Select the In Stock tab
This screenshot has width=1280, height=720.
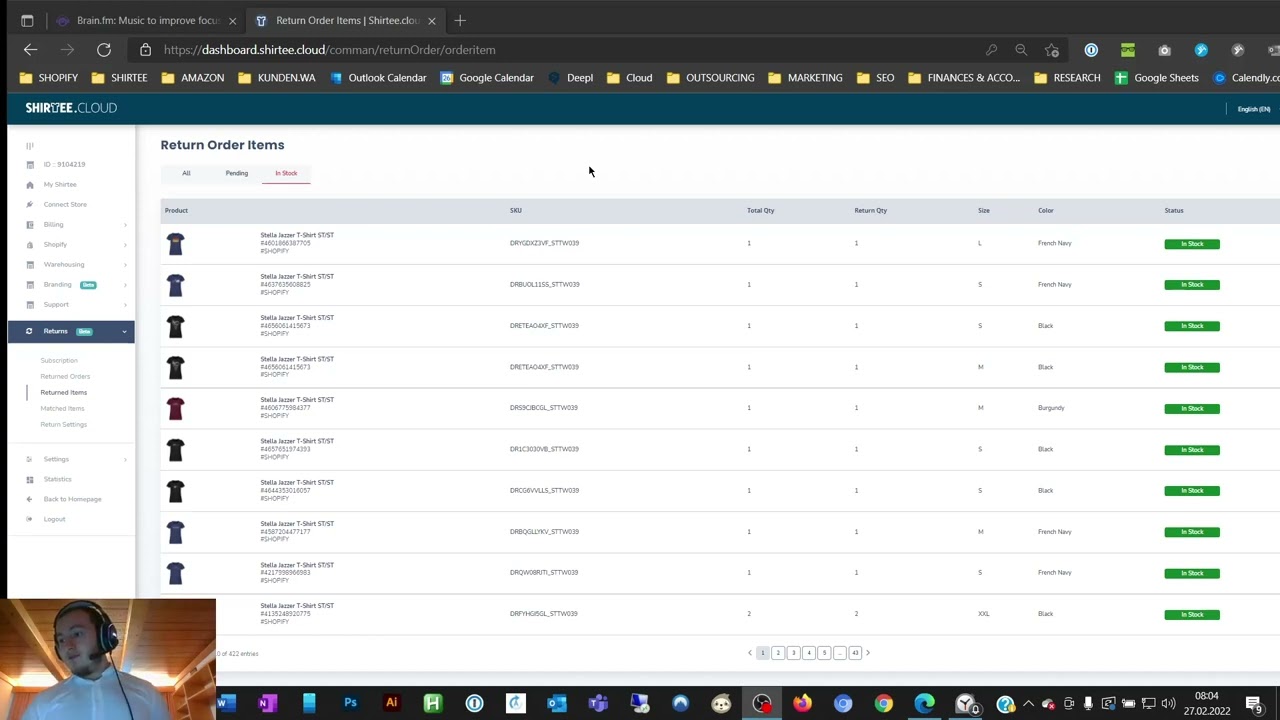tap(286, 173)
